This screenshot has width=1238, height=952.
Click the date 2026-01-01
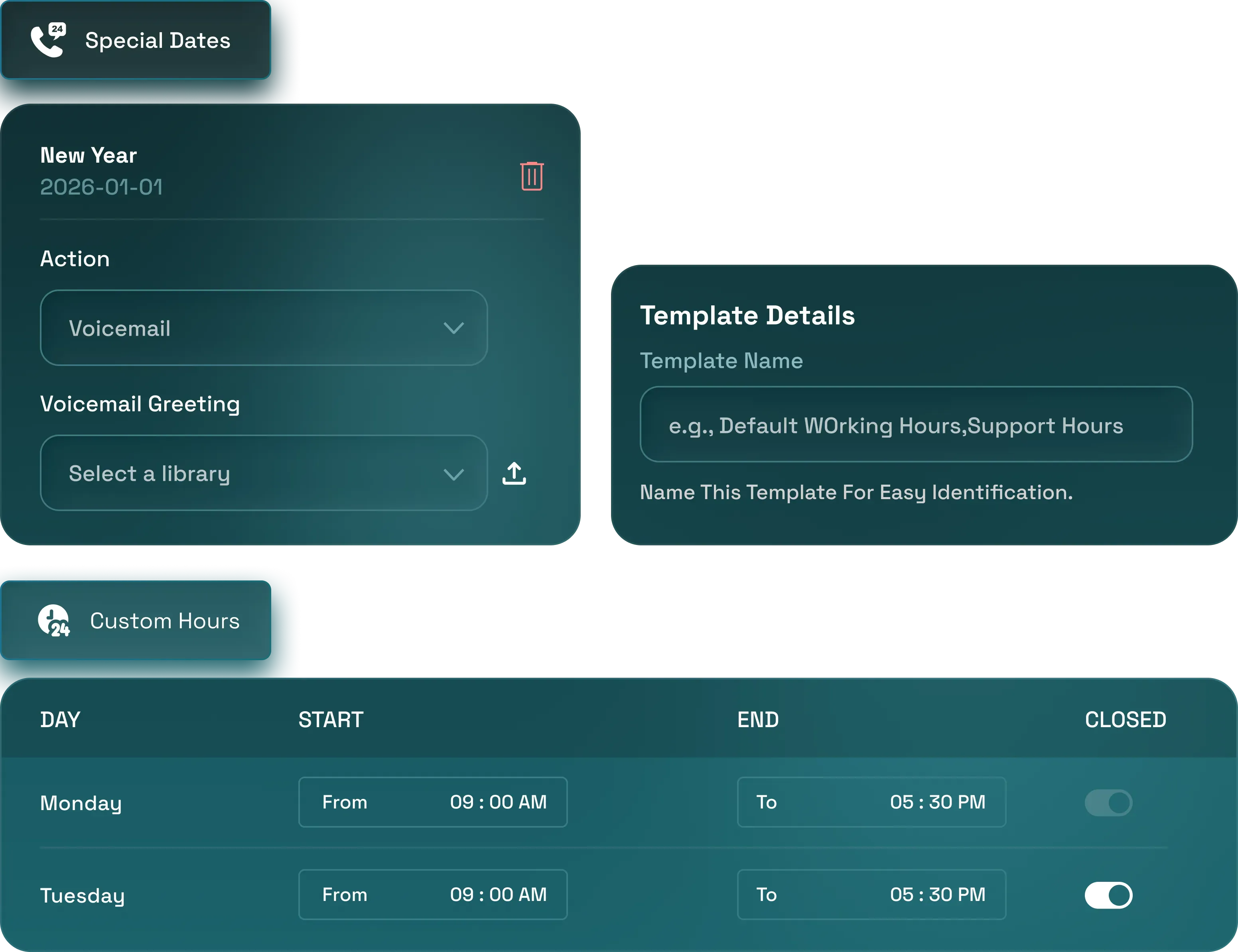[x=101, y=187]
